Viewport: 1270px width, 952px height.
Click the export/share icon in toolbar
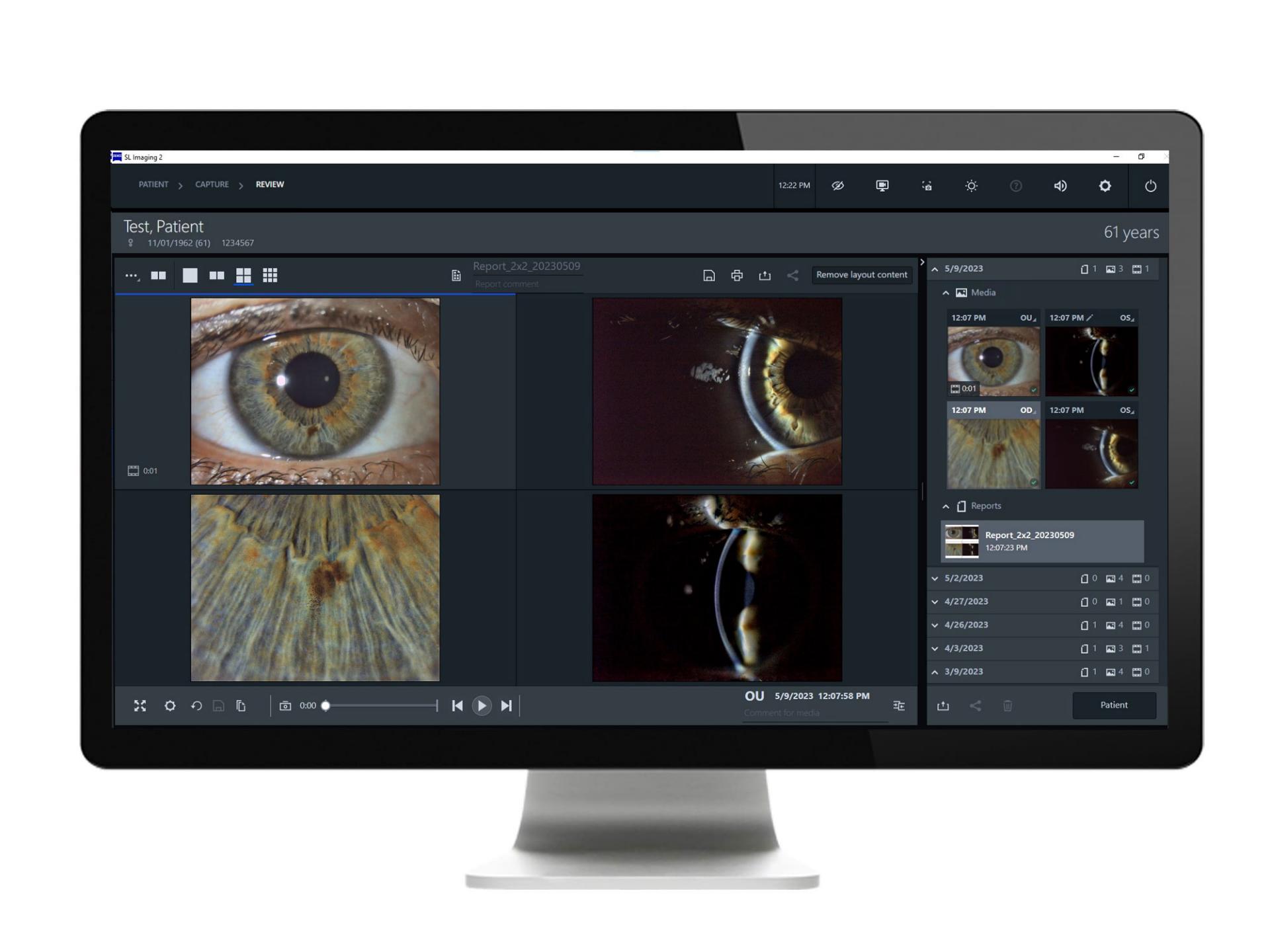pyautogui.click(x=765, y=275)
